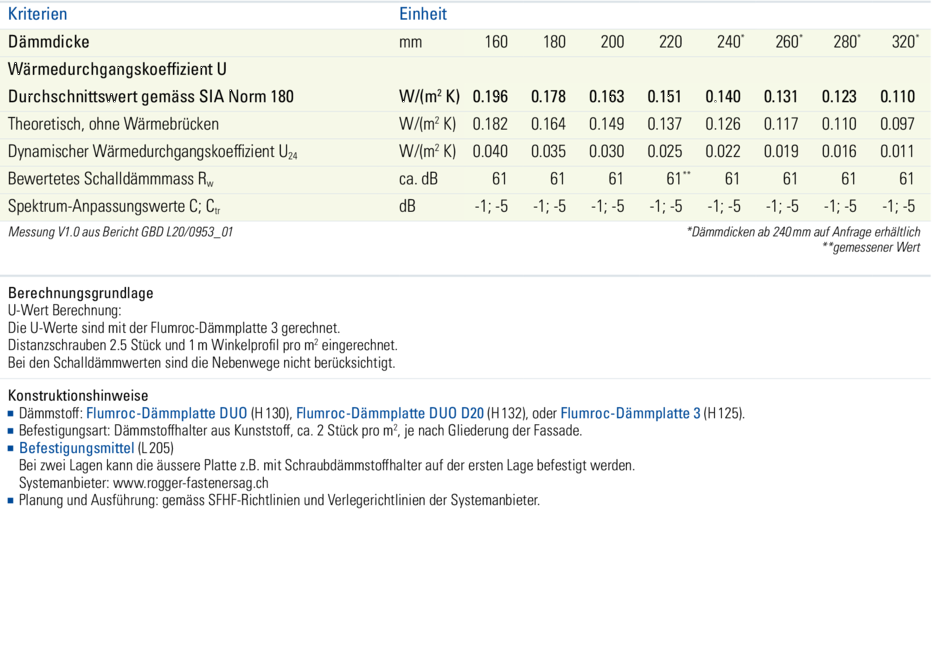
Task: Click the Bewertetes Schalldämmmass Rw row label
Action: (x=111, y=179)
